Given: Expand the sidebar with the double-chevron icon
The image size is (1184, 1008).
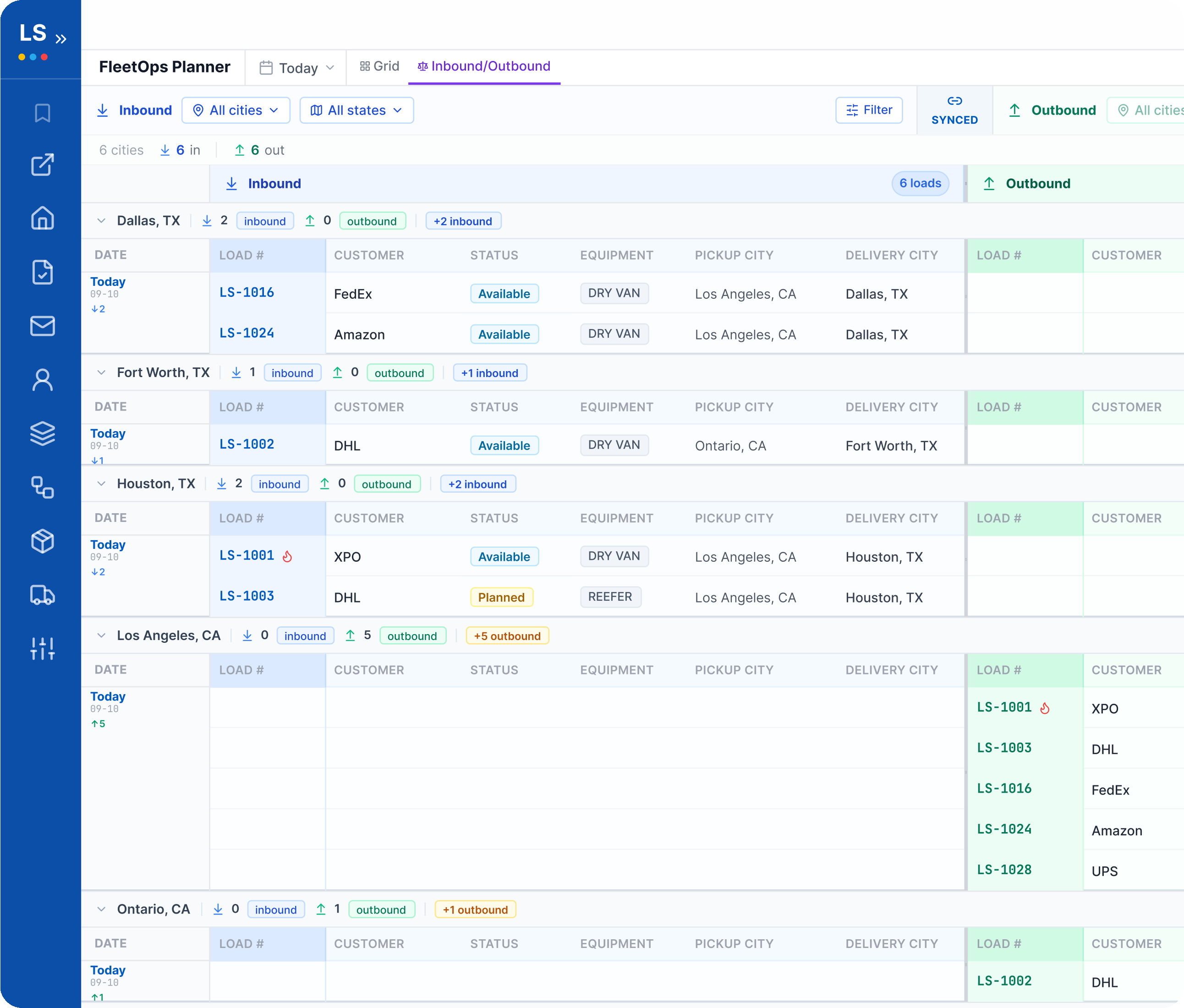Looking at the screenshot, I should [60, 39].
